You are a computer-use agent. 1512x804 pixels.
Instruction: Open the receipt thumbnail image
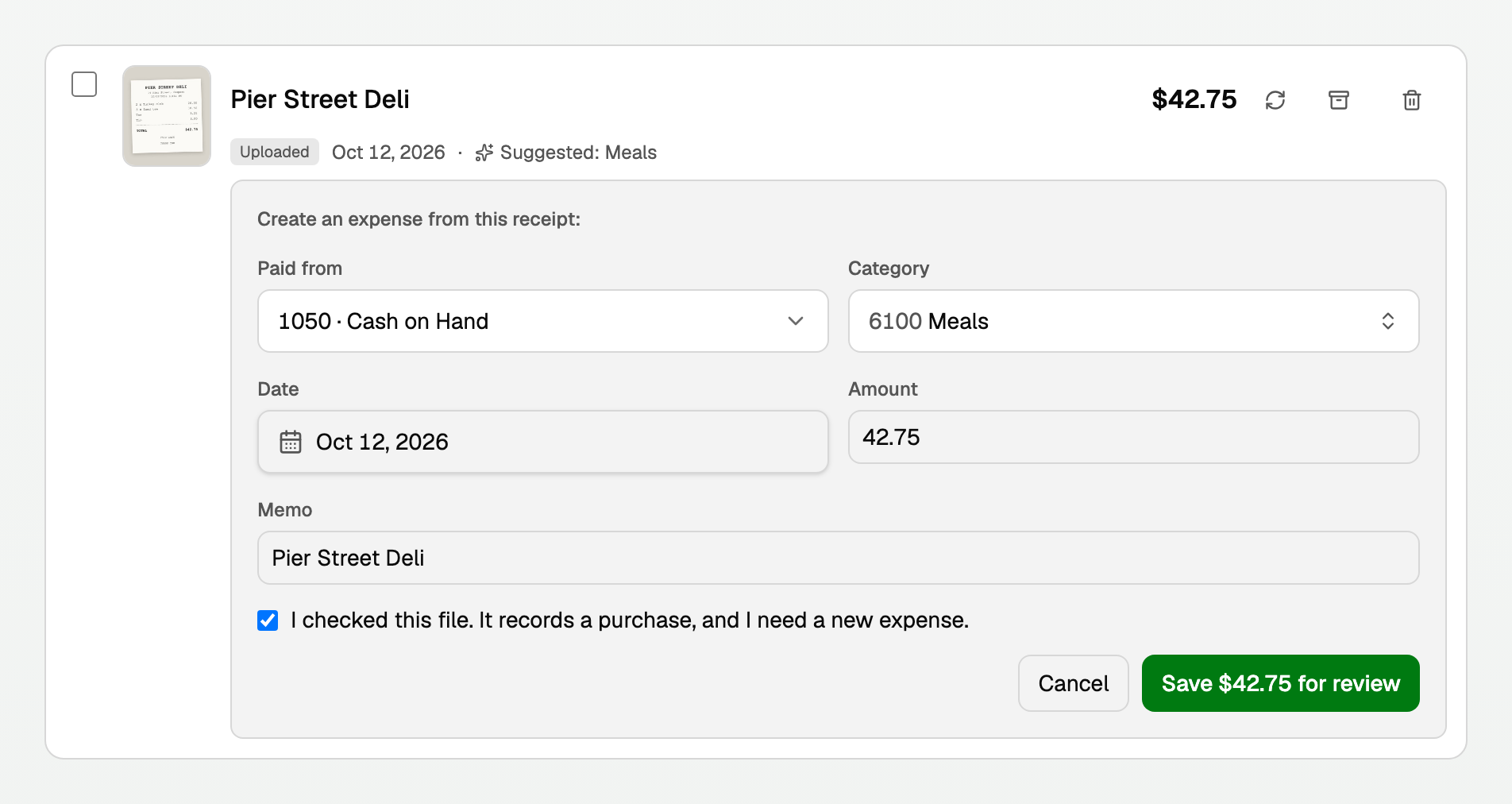167,116
